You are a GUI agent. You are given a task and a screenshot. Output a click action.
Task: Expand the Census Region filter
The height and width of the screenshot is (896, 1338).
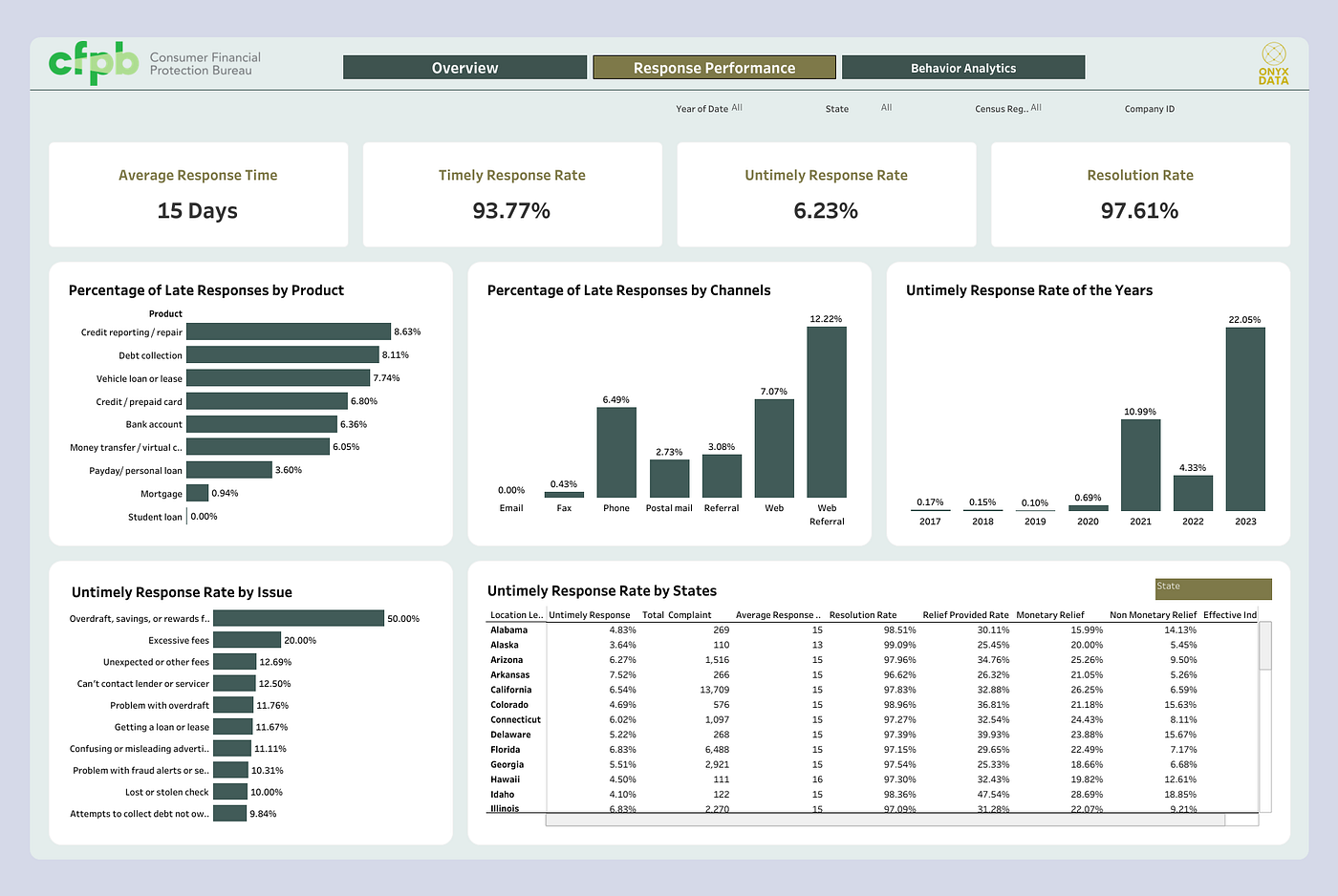pyautogui.click(x=1008, y=108)
